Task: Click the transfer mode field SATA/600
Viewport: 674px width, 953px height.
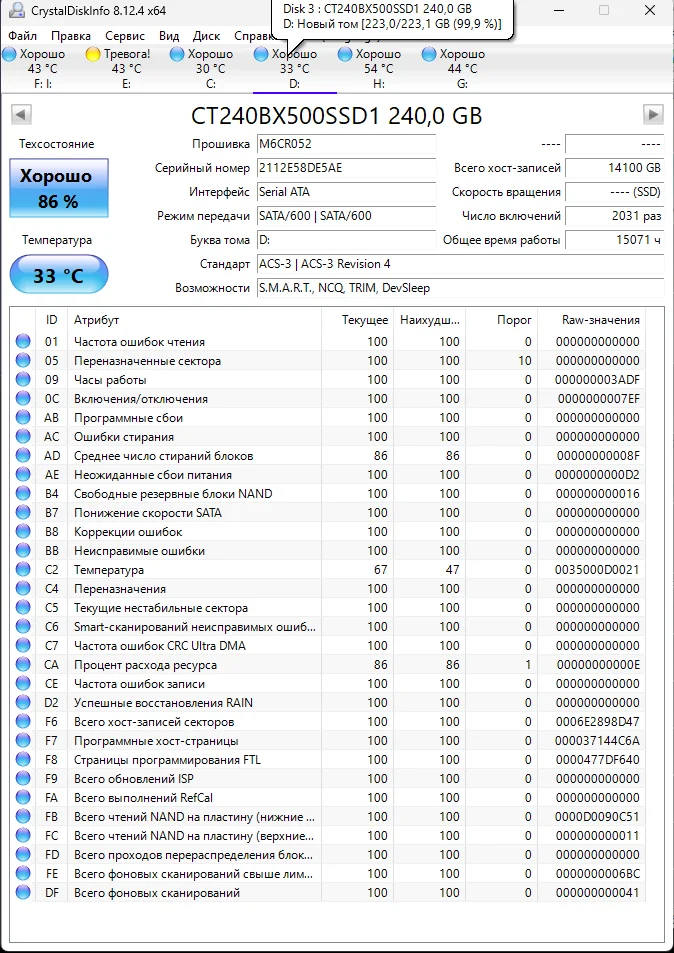Action: [x=346, y=216]
